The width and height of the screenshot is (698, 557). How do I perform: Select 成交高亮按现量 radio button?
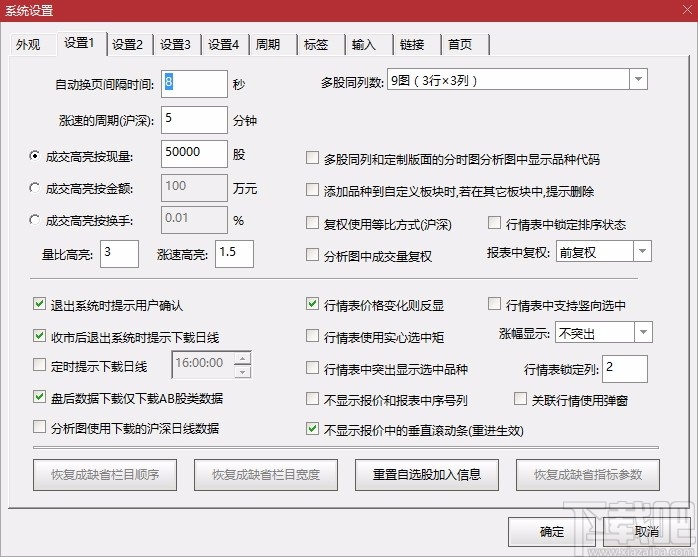coord(34,156)
